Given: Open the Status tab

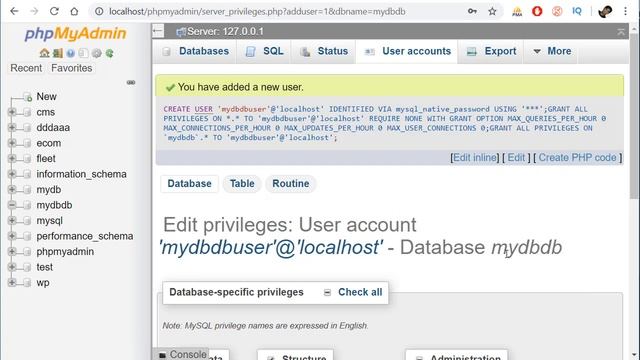Looking at the screenshot, I should coord(324,51).
